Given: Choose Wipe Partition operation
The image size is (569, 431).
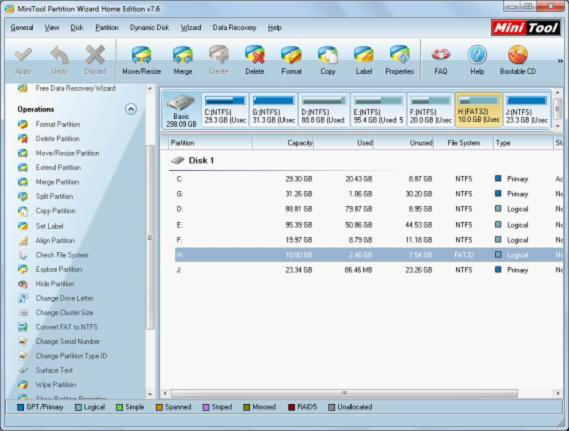Looking at the screenshot, I should (56, 385).
